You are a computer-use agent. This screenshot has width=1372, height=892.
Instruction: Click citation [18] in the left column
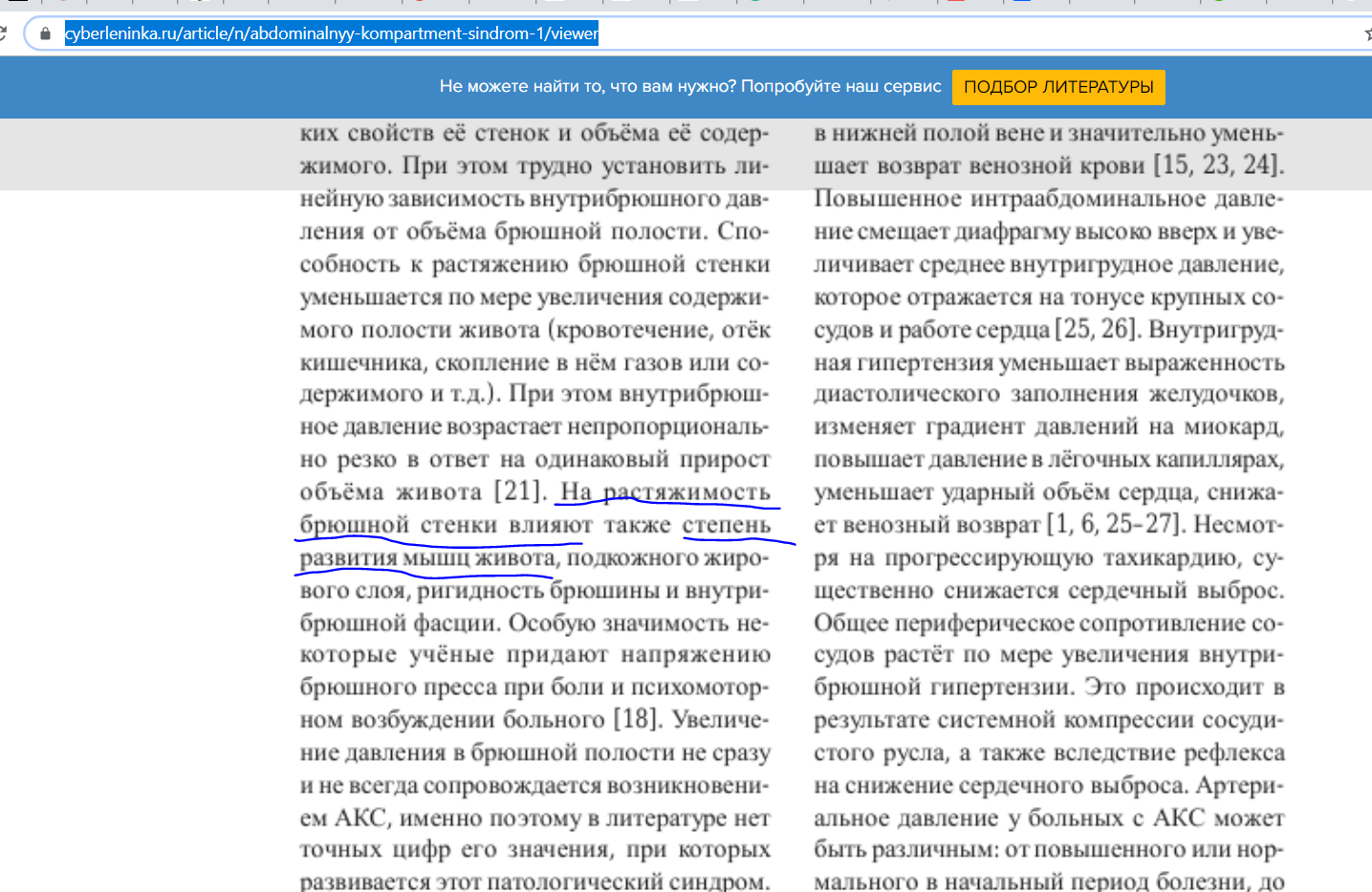pyautogui.click(x=636, y=719)
